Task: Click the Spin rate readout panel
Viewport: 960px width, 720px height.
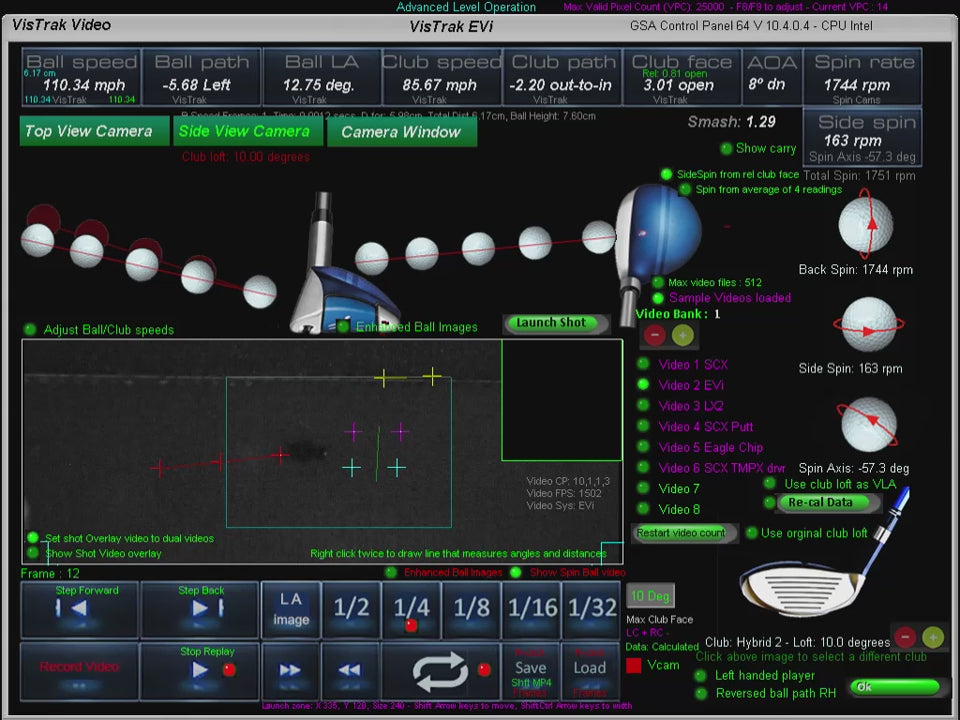Action: pyautogui.click(x=864, y=77)
